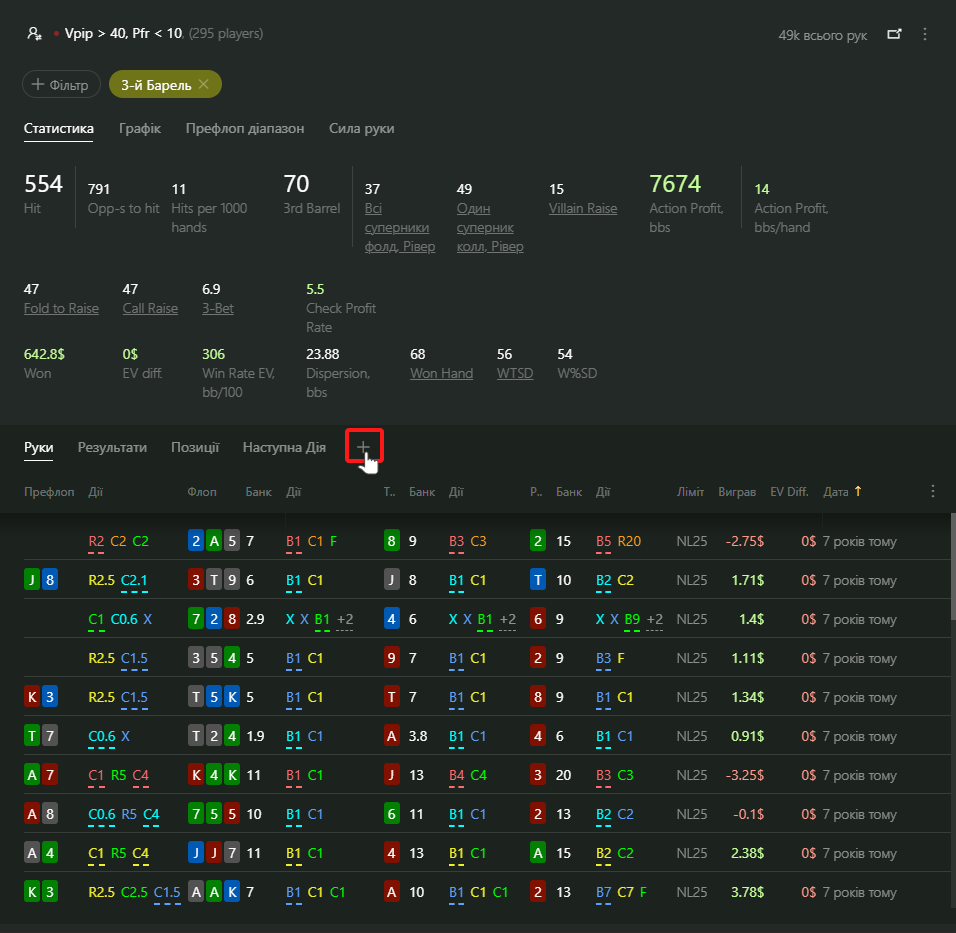Click the Won Hand stat link
The image size is (956, 933).
441,373
